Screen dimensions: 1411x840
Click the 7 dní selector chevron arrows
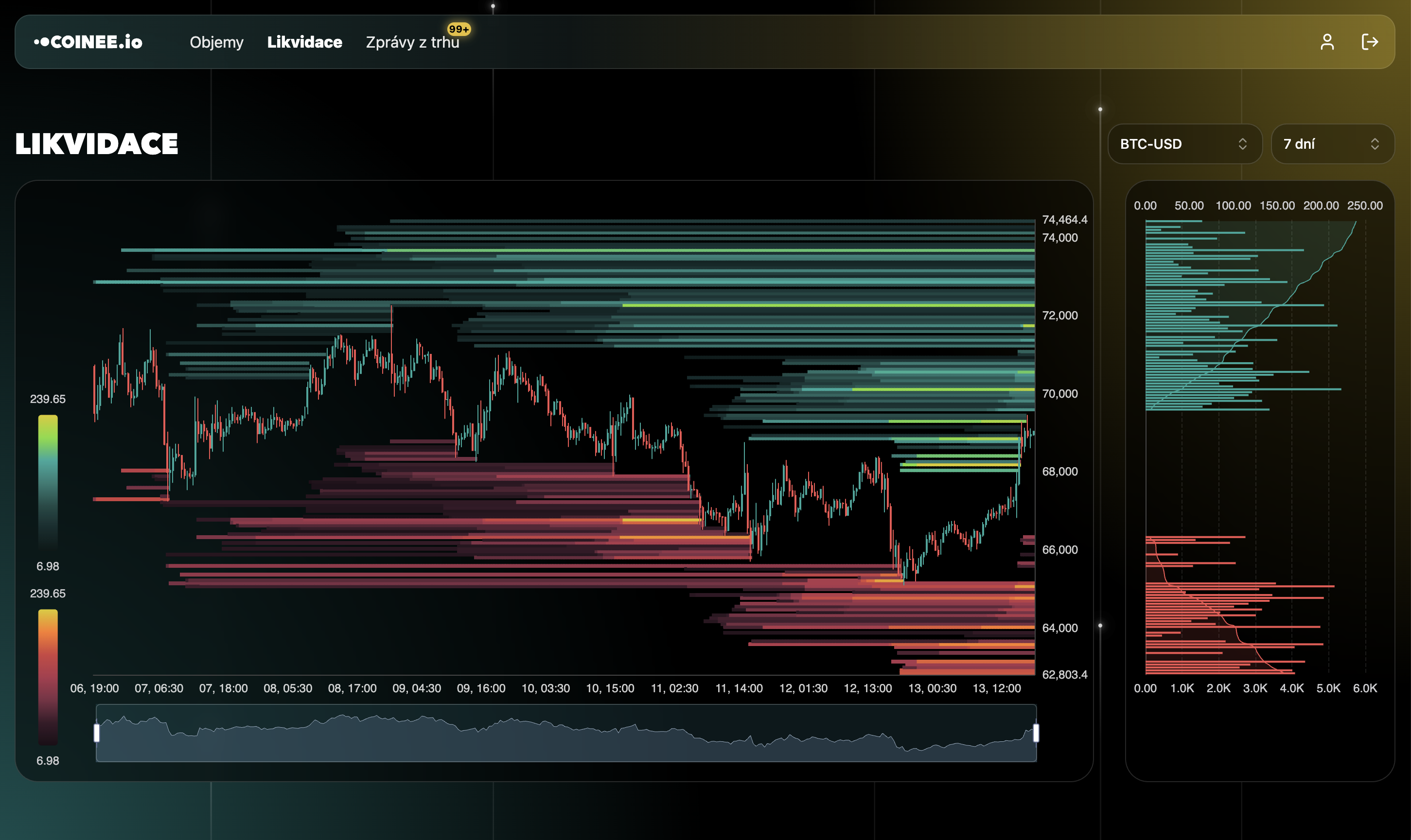(1374, 144)
